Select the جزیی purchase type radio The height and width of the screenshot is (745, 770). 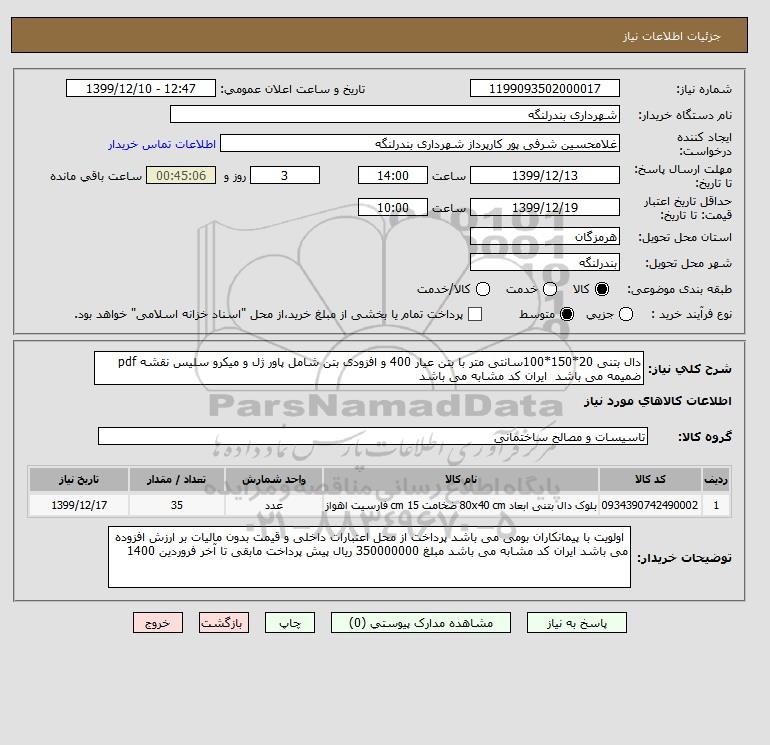point(626,314)
